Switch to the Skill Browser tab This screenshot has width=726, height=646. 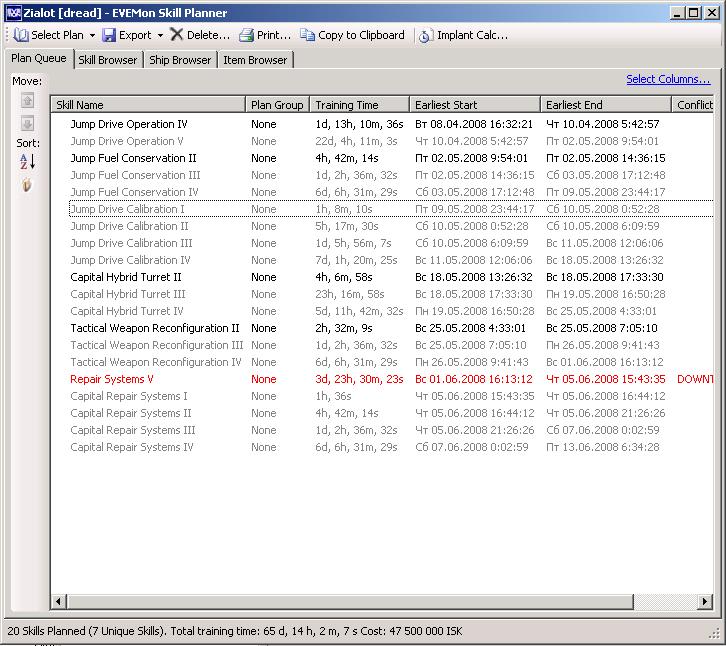[x=107, y=60]
